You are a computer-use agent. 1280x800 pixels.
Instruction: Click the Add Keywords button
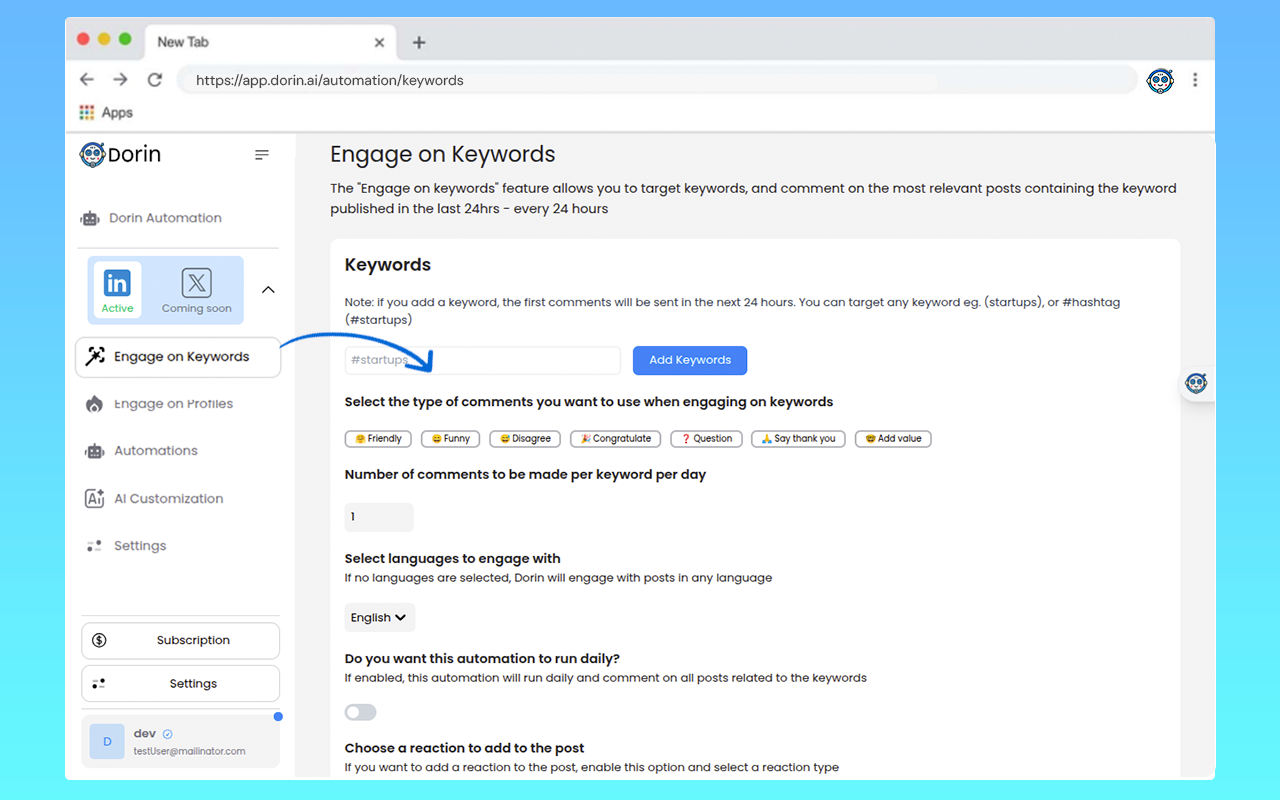(690, 360)
